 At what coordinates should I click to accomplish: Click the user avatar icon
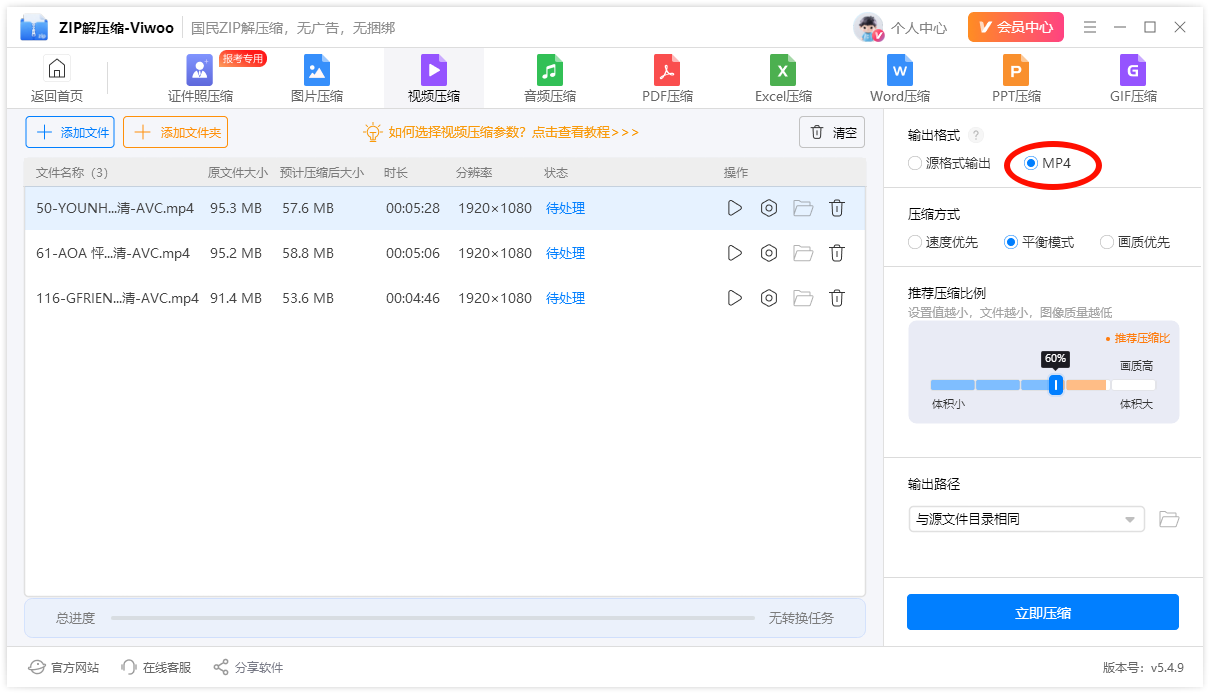click(868, 27)
